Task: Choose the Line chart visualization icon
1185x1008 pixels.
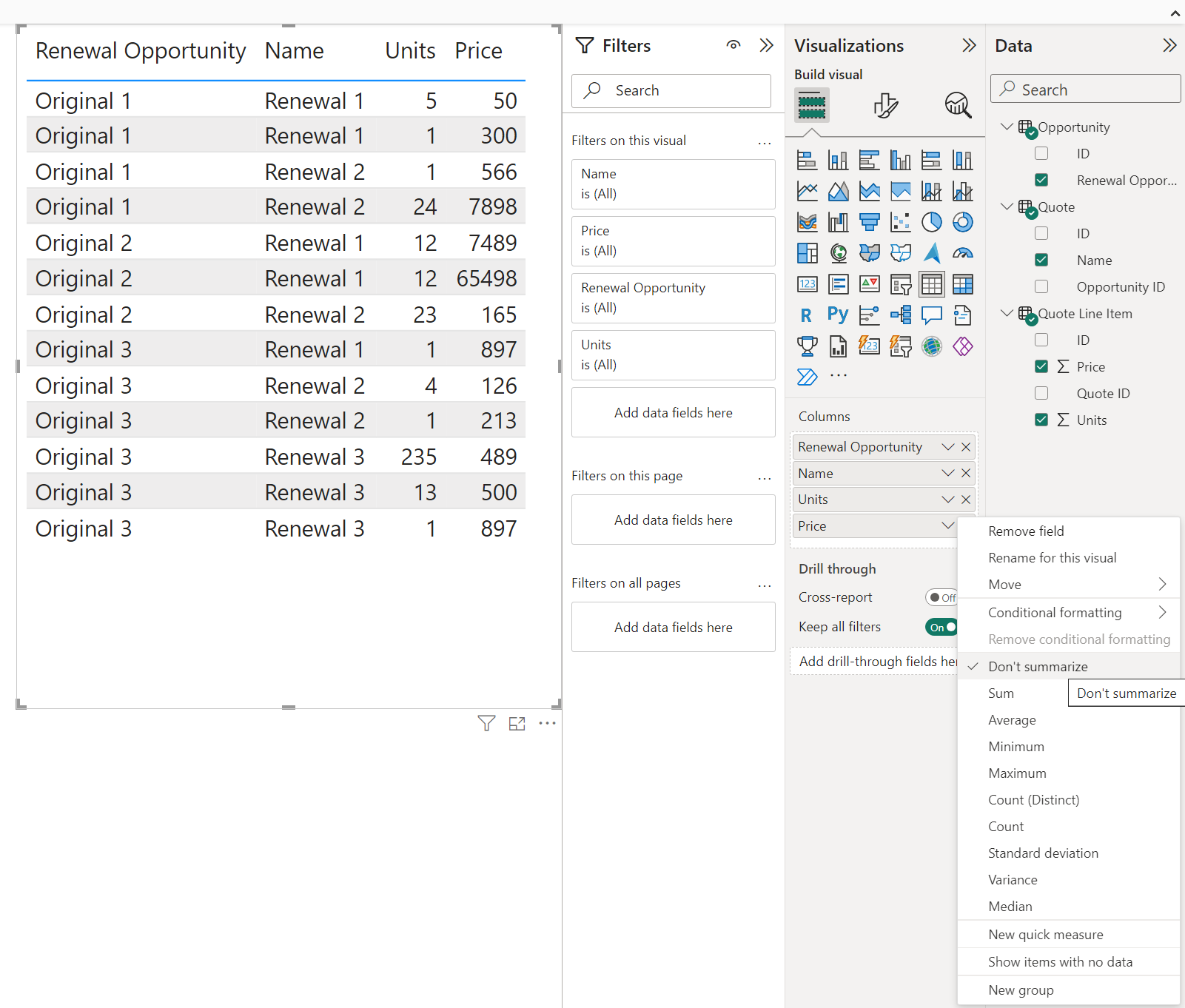Action: coord(807,191)
